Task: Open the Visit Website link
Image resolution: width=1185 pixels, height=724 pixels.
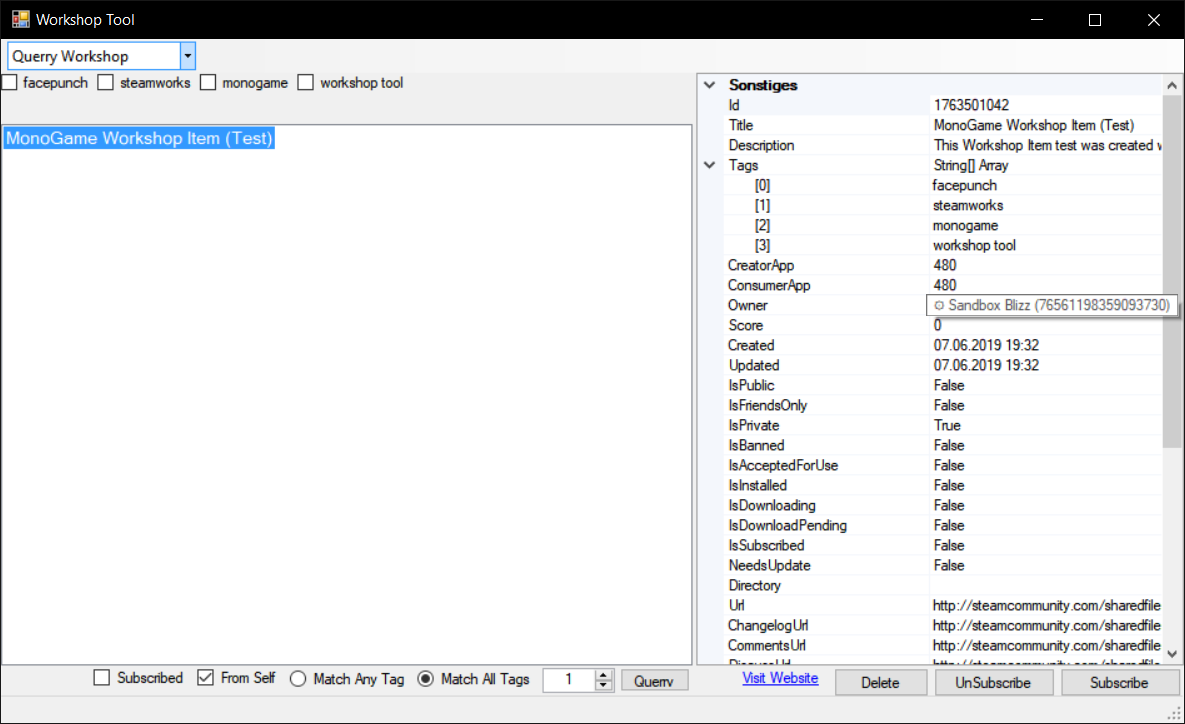Action: click(780, 678)
